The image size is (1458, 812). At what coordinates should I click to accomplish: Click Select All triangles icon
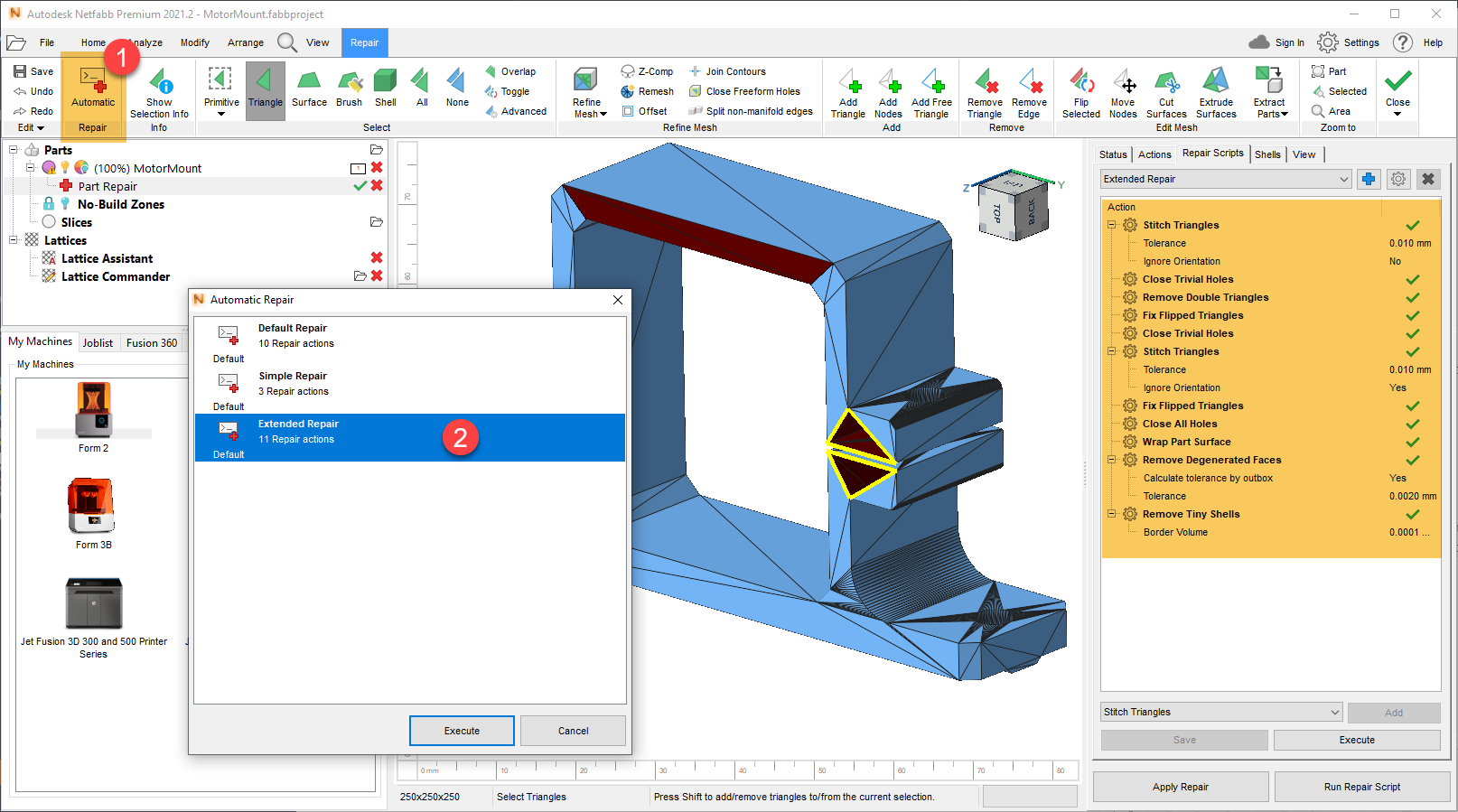coord(421,90)
